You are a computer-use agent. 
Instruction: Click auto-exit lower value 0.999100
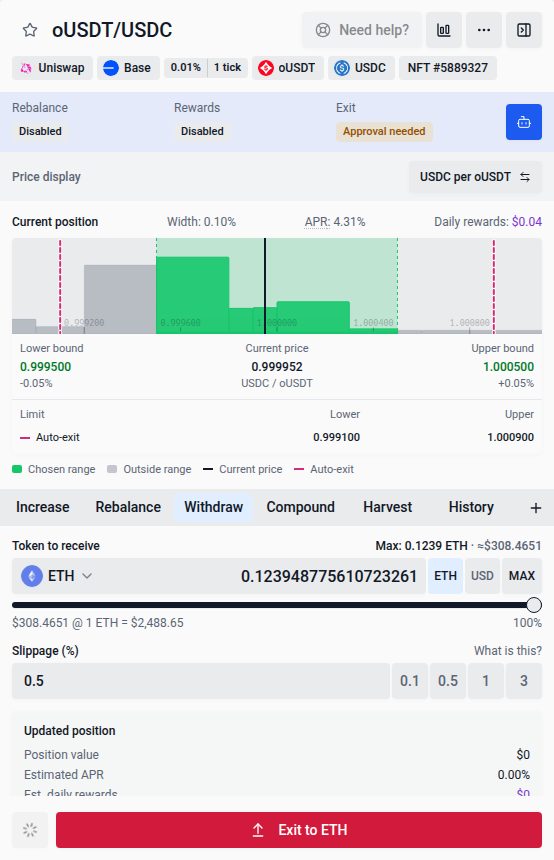(x=337, y=437)
